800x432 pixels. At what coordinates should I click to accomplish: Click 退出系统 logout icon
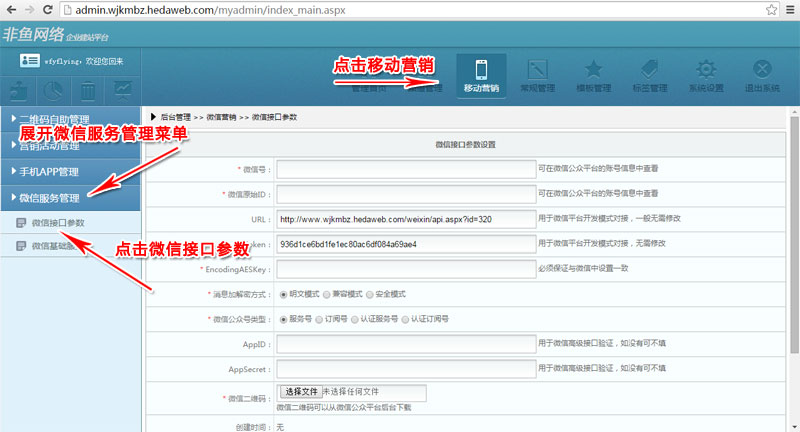tap(762, 75)
